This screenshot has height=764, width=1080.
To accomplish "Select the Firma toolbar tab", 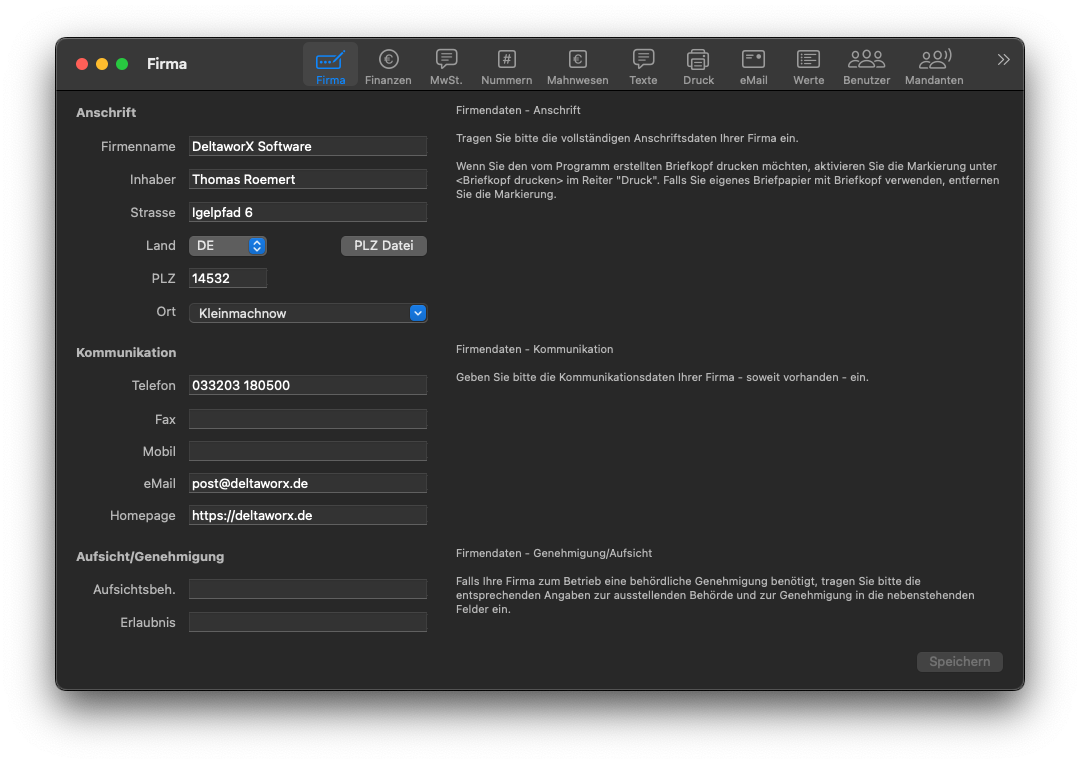I will coord(330,66).
